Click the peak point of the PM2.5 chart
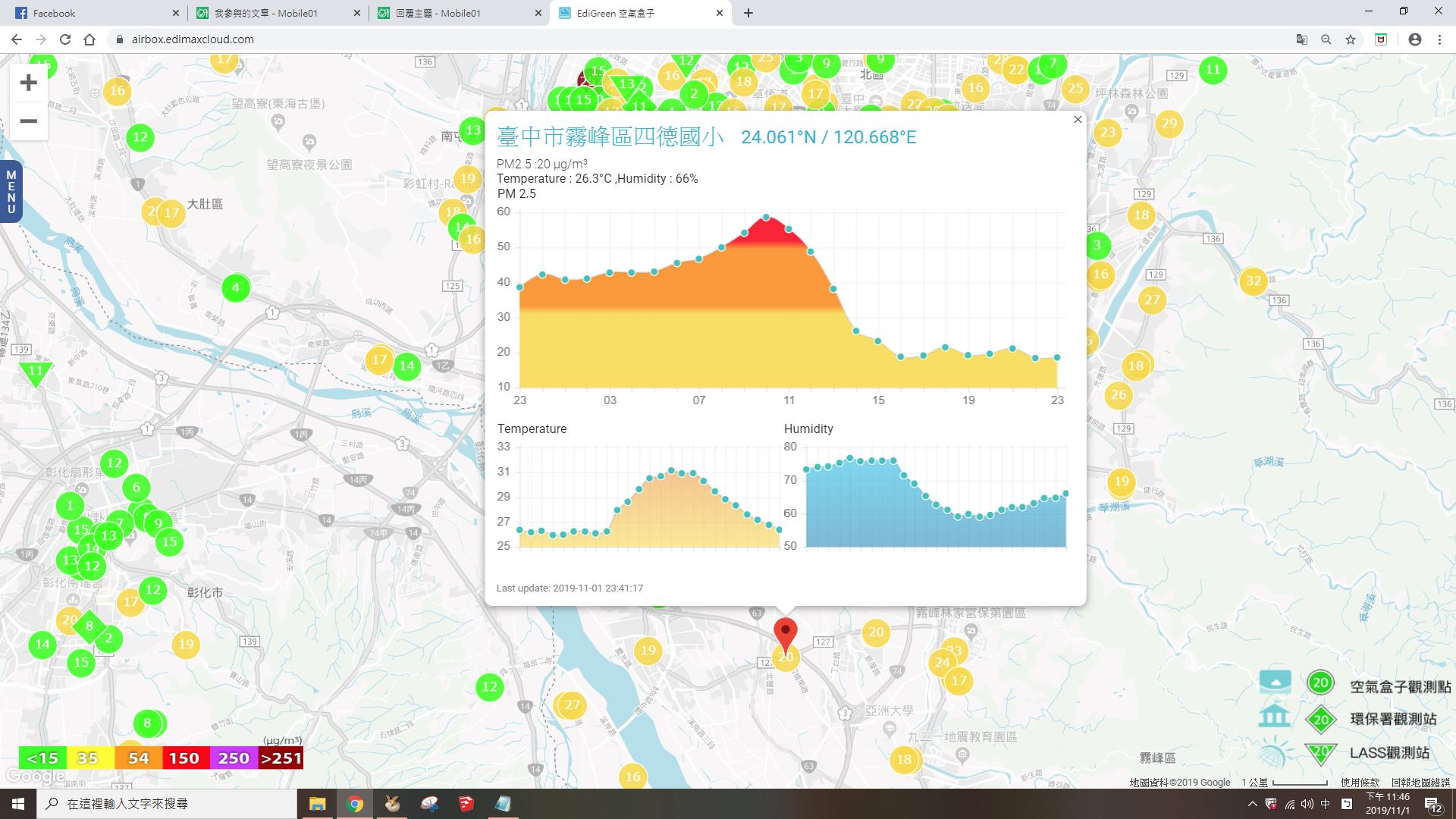The image size is (1456, 819). [767, 218]
